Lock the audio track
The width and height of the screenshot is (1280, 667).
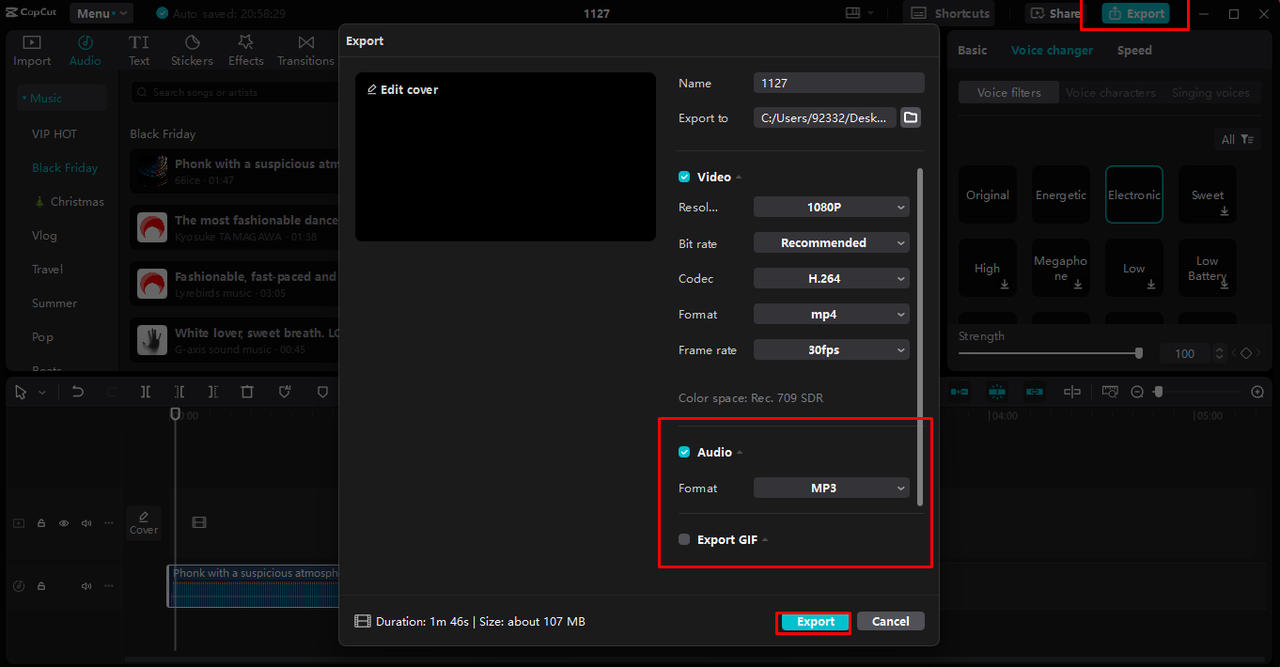41,586
